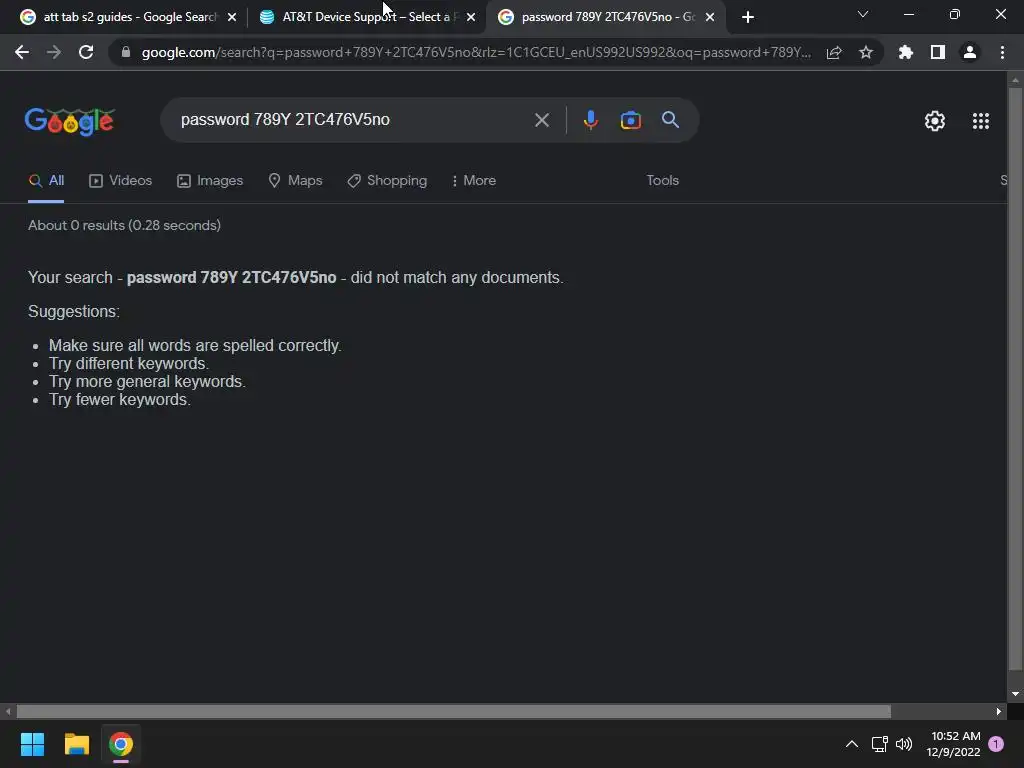This screenshot has width=1024, height=768.
Task: Open tab search dropdown chevron
Action: tap(863, 14)
